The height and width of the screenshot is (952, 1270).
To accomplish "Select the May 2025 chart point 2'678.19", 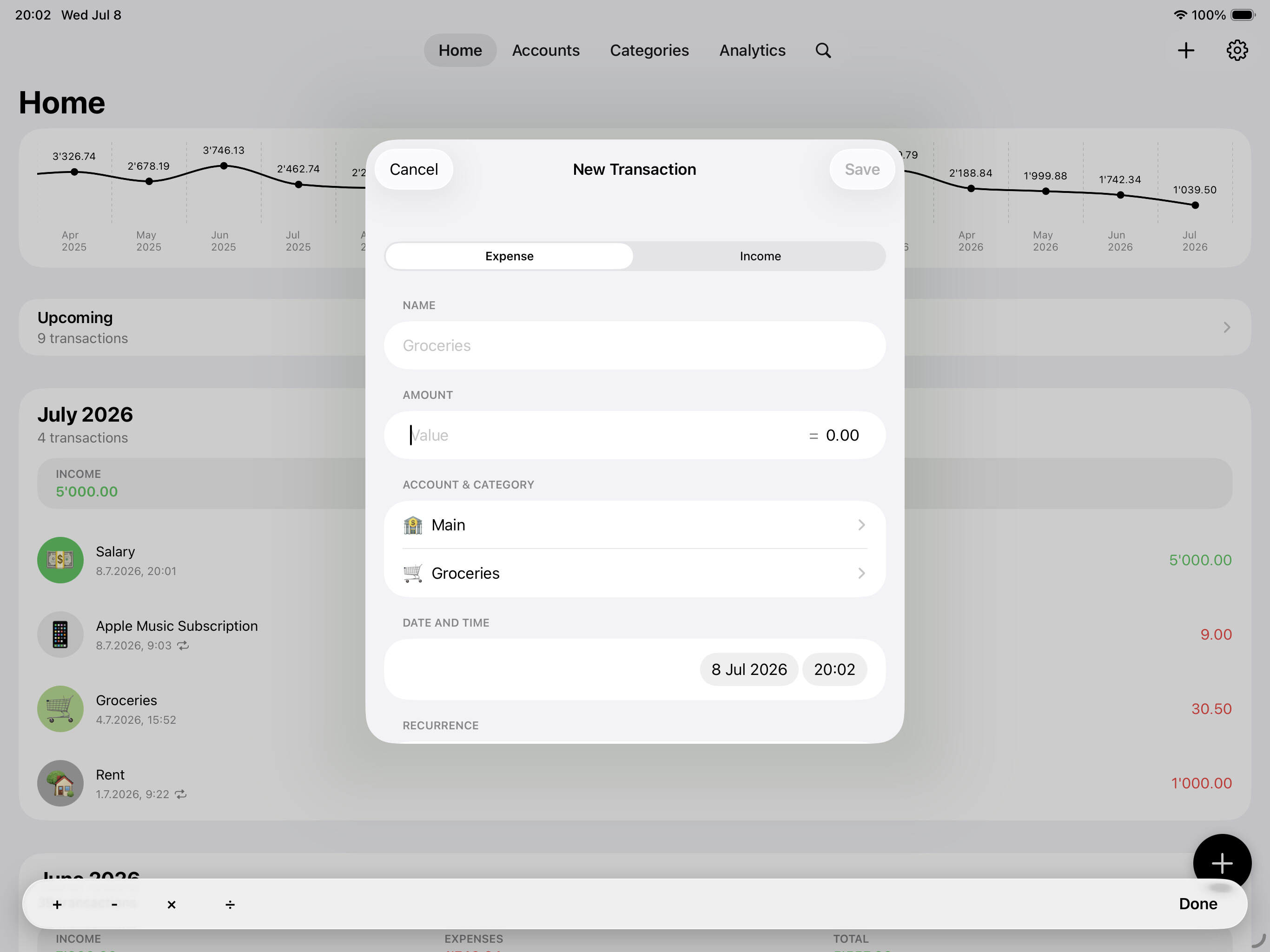I will coord(149,181).
